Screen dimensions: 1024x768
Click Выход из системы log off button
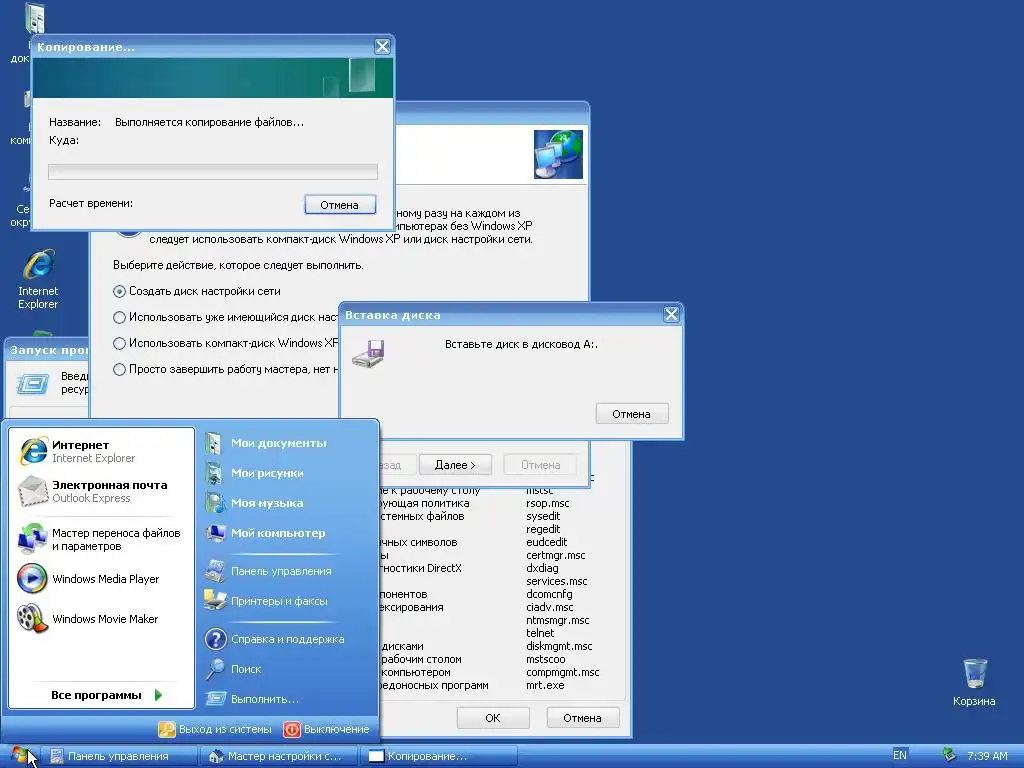pyautogui.click(x=216, y=729)
